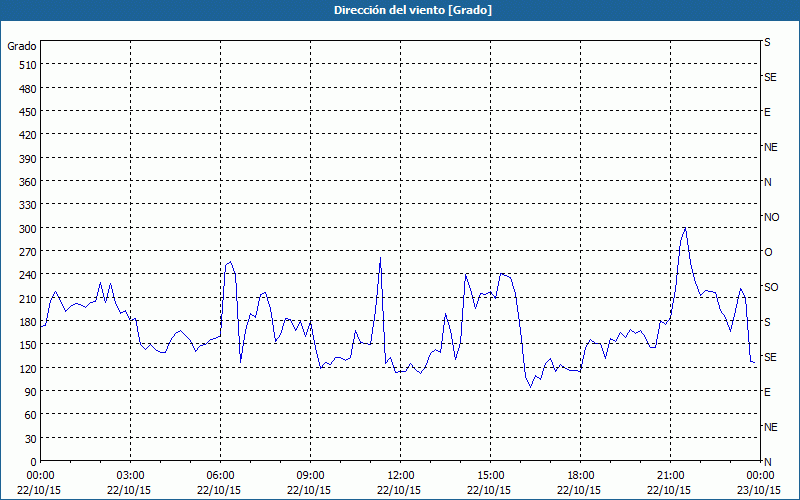800x500 pixels.
Task: Click the 'O' compass label on right axis
Action: [768, 252]
